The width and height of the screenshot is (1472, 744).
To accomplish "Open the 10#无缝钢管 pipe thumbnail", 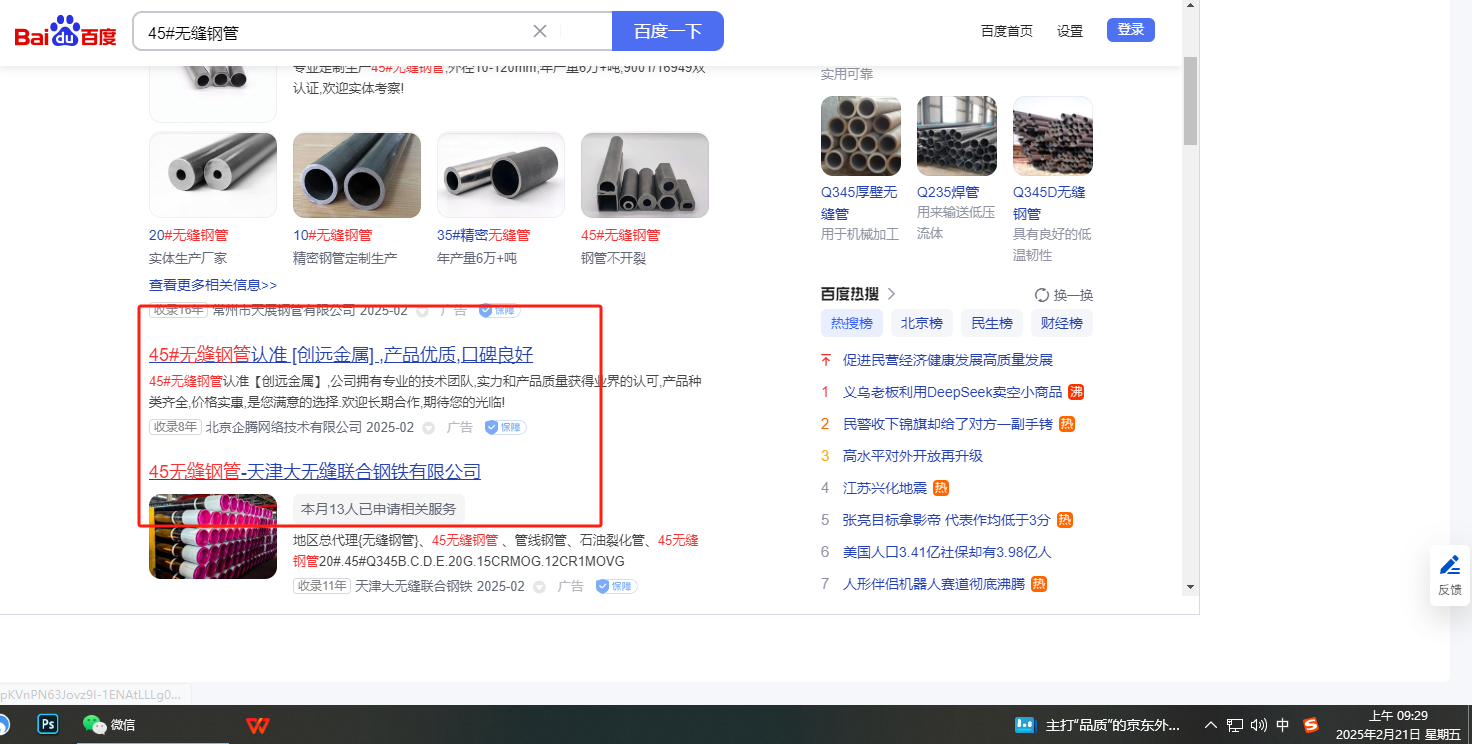I will pos(357,175).
